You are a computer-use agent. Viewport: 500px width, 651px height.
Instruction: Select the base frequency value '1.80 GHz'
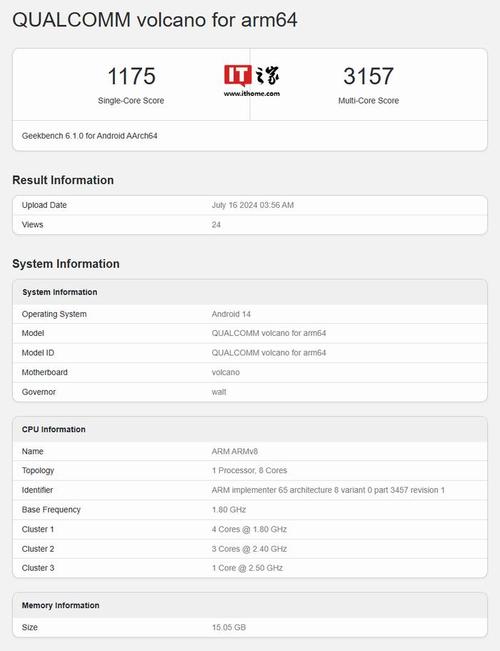(x=229, y=509)
